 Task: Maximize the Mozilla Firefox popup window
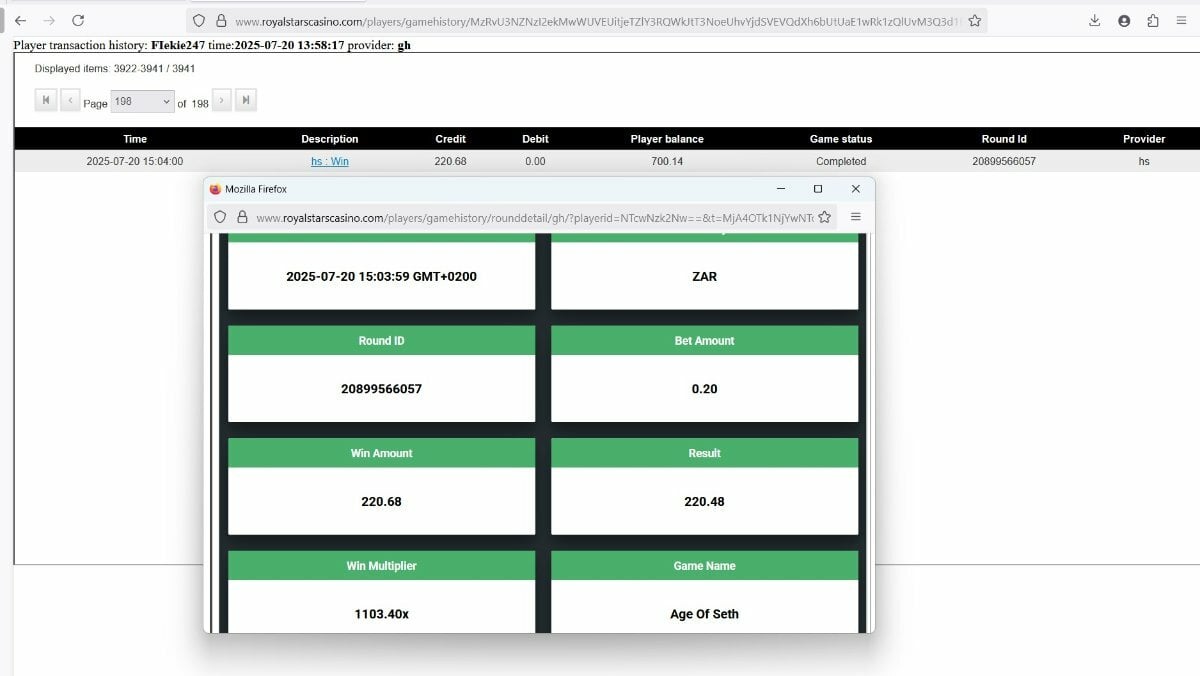[x=818, y=189]
